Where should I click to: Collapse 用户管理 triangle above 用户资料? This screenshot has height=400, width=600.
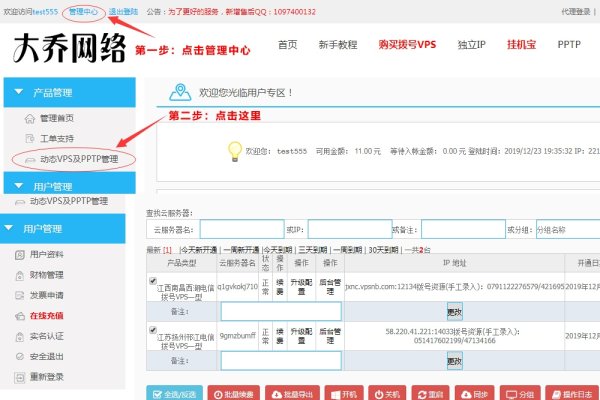8,228
